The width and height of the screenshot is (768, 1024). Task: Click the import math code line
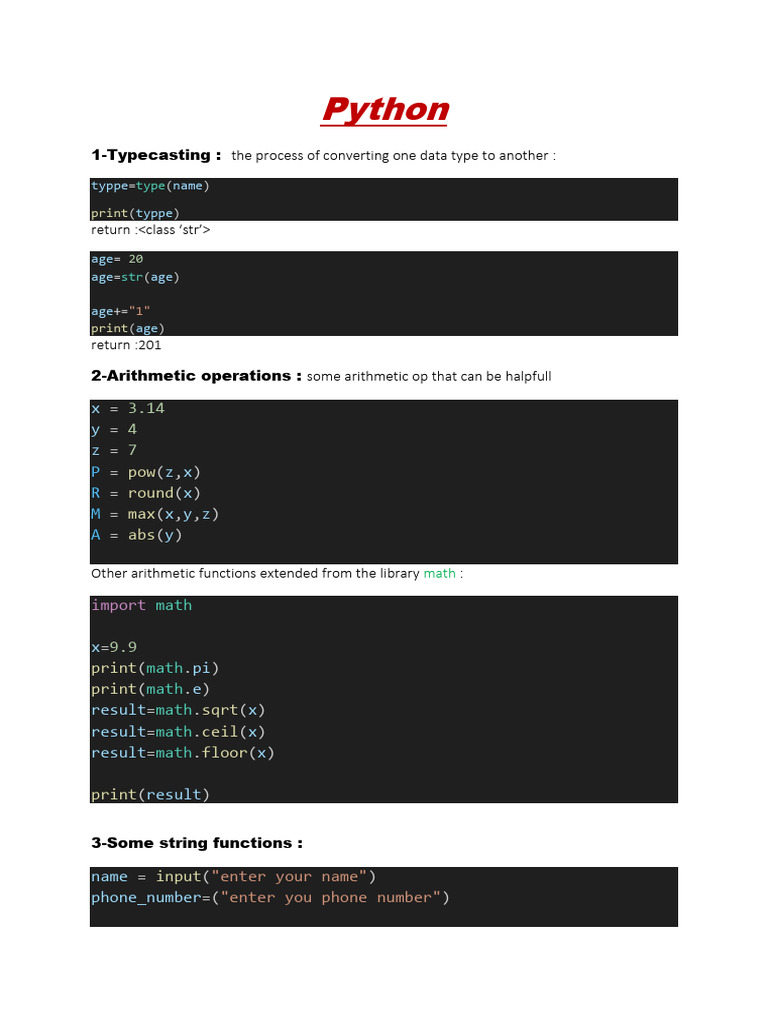[x=141, y=605]
